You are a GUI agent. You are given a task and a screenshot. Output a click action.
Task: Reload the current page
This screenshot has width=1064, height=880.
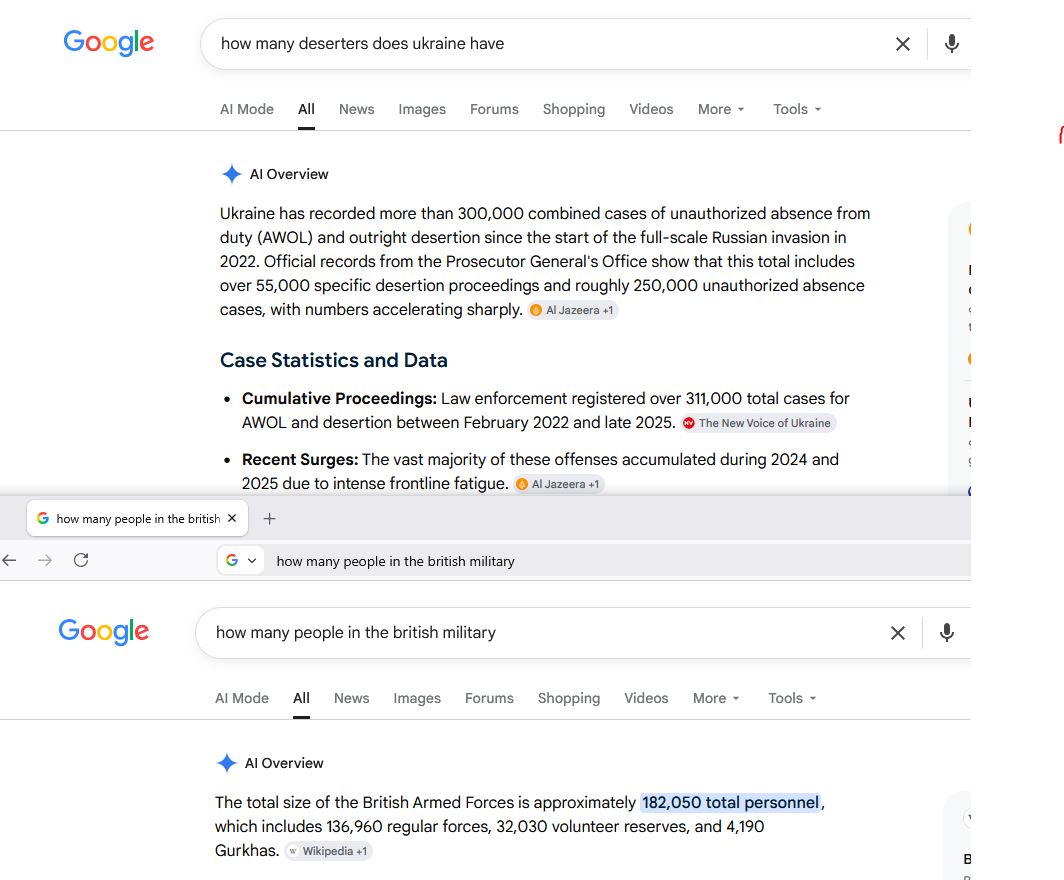[x=81, y=560]
